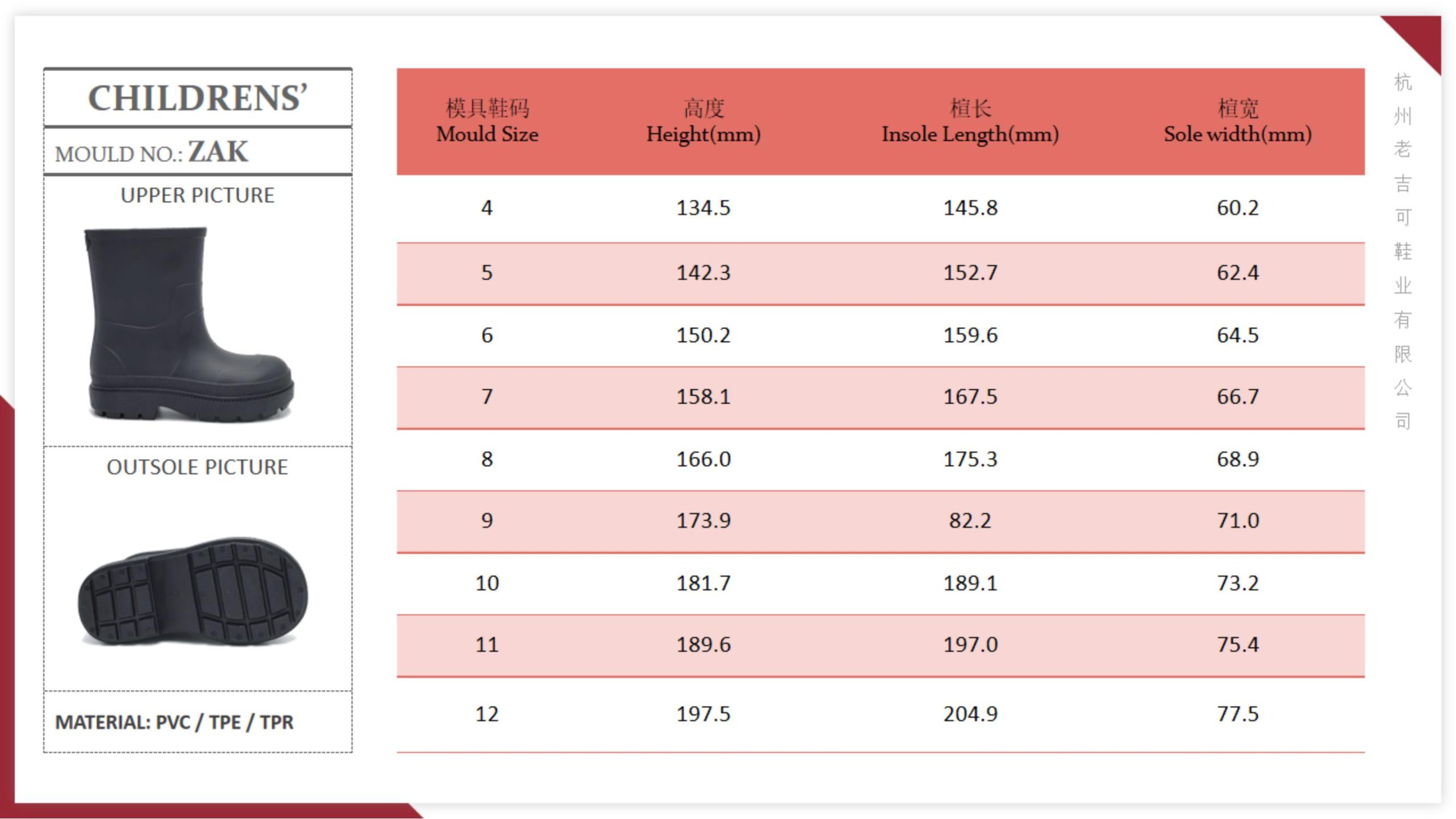Select mould size cell 11
Viewport: 1456px width, 819px height.
[487, 644]
